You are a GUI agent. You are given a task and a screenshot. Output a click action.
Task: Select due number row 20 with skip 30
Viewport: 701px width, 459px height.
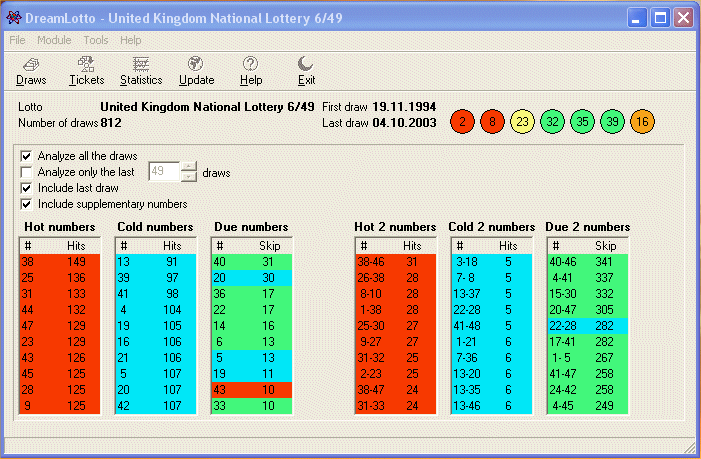[252, 278]
